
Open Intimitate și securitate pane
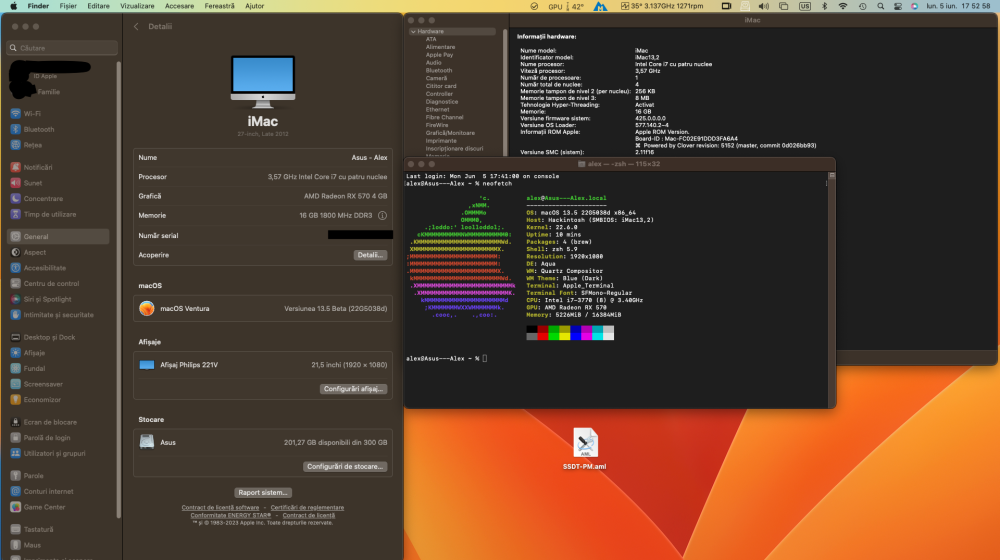tap(59, 315)
